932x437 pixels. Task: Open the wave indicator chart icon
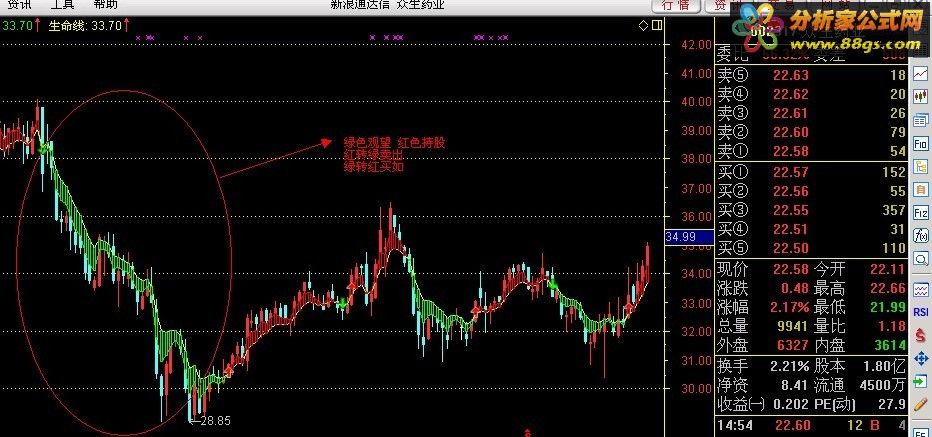click(921, 290)
